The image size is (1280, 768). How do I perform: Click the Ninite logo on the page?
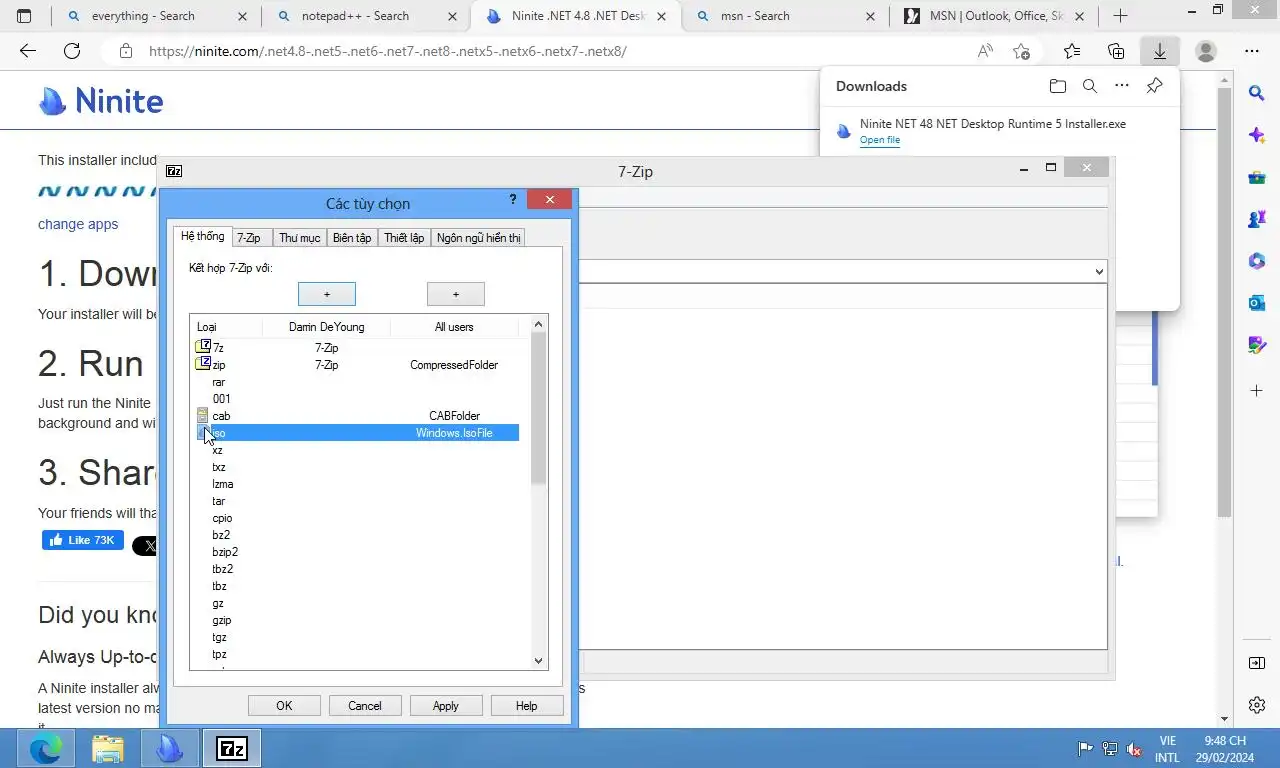pyautogui.click(x=100, y=101)
